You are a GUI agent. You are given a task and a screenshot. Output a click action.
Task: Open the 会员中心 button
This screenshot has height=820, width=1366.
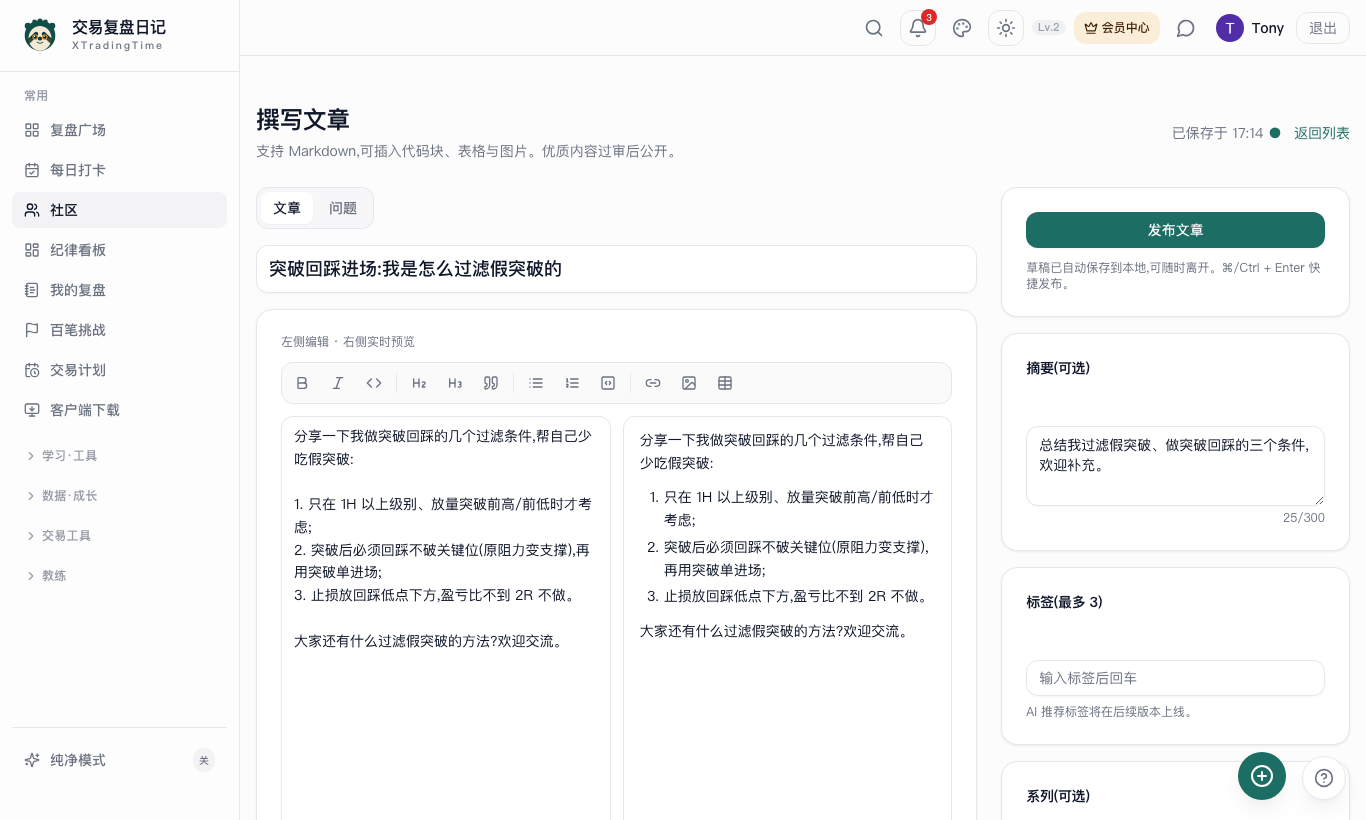click(1117, 28)
